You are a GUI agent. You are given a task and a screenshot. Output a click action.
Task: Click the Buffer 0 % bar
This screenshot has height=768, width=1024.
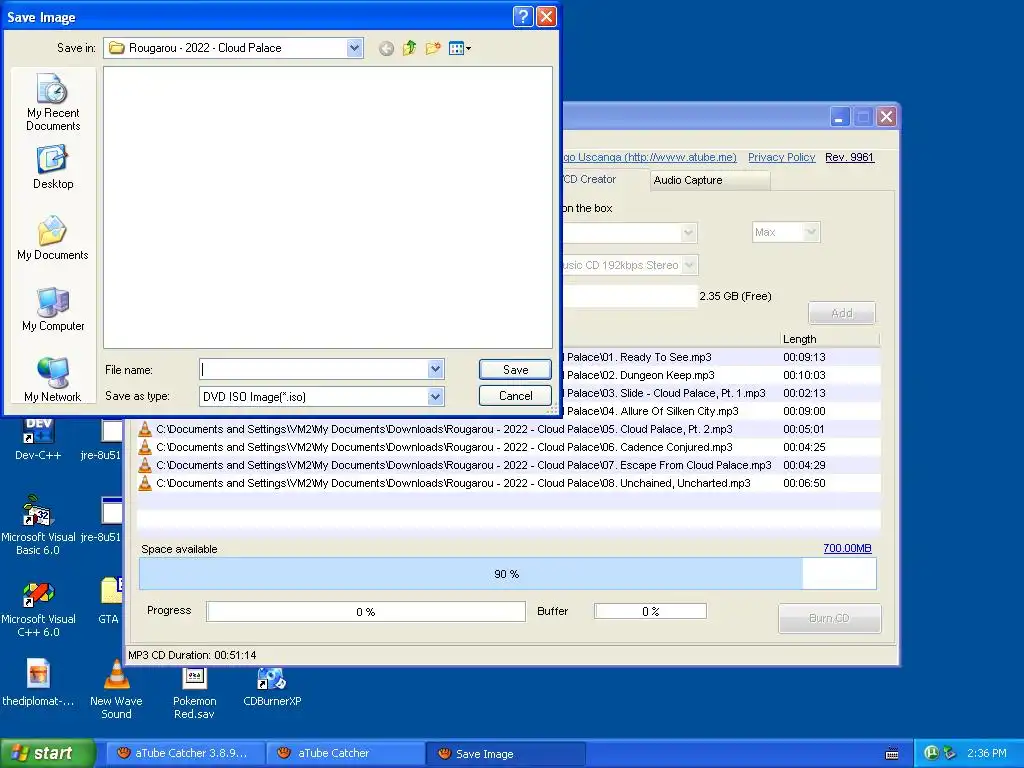tap(650, 611)
